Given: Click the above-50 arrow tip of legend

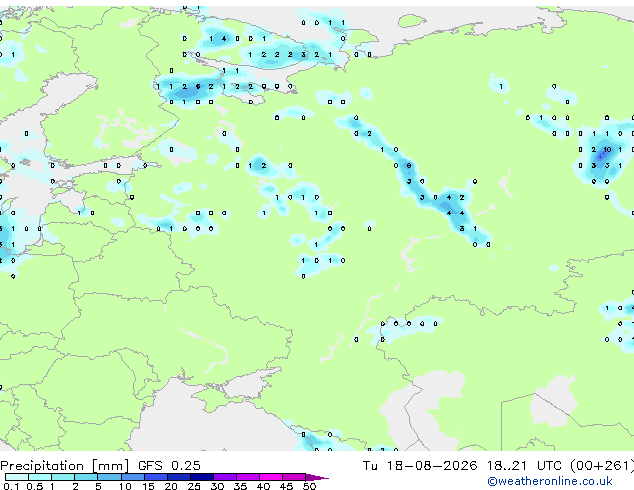Looking at the screenshot, I should click(x=317, y=477).
